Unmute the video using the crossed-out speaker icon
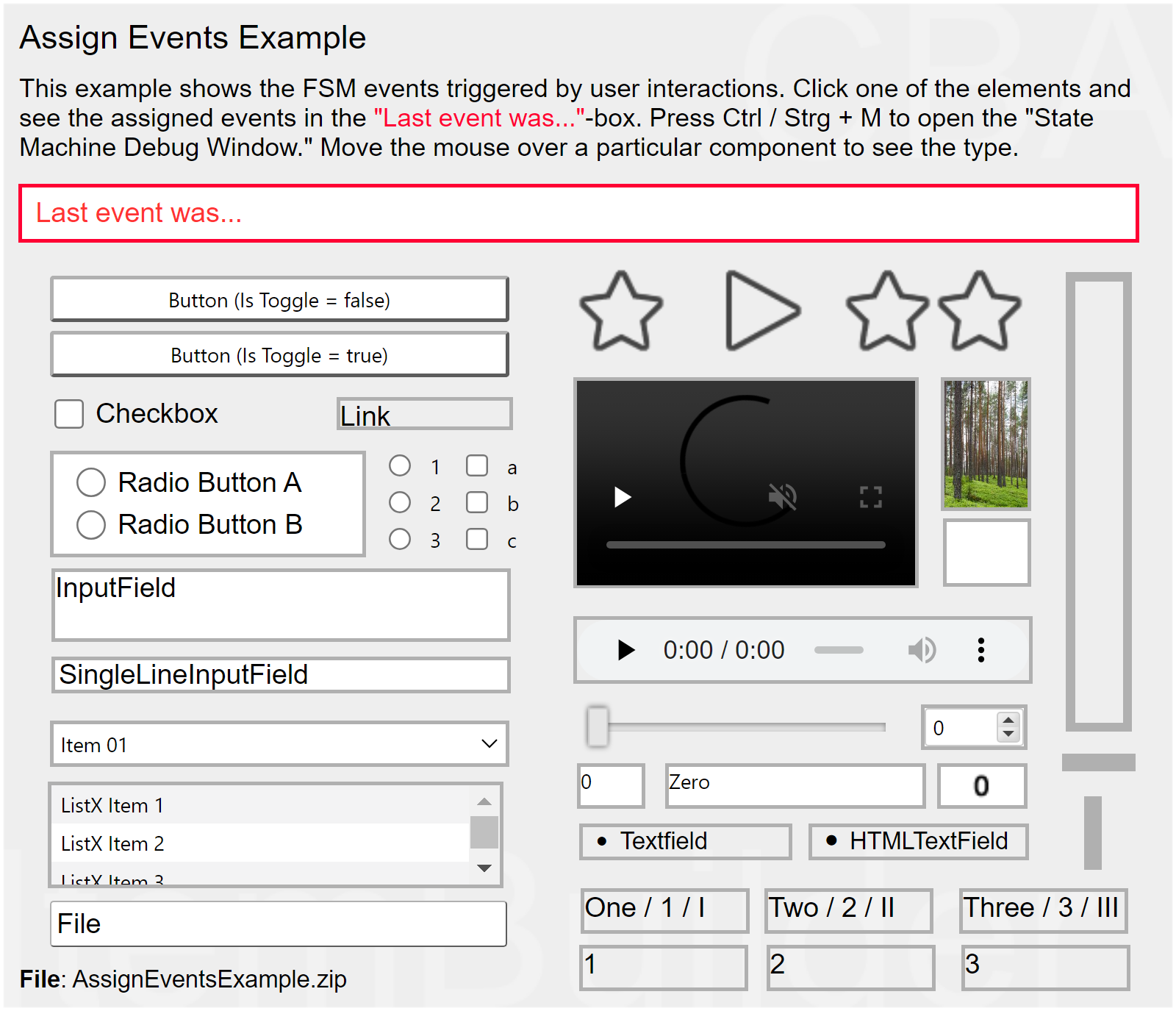This screenshot has height=1011, width=1176. [782, 497]
